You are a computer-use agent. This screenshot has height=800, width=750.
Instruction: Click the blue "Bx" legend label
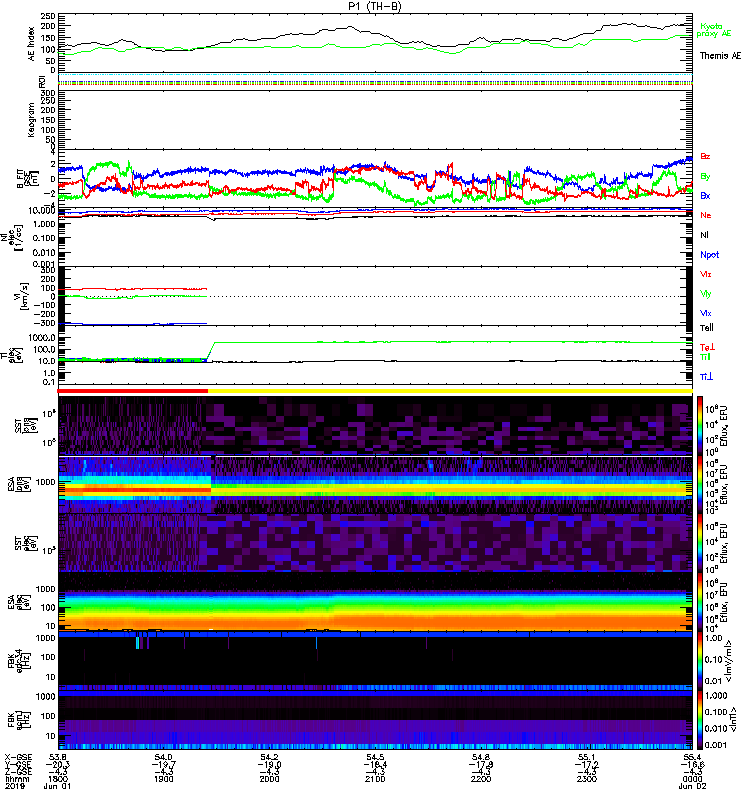(705, 195)
